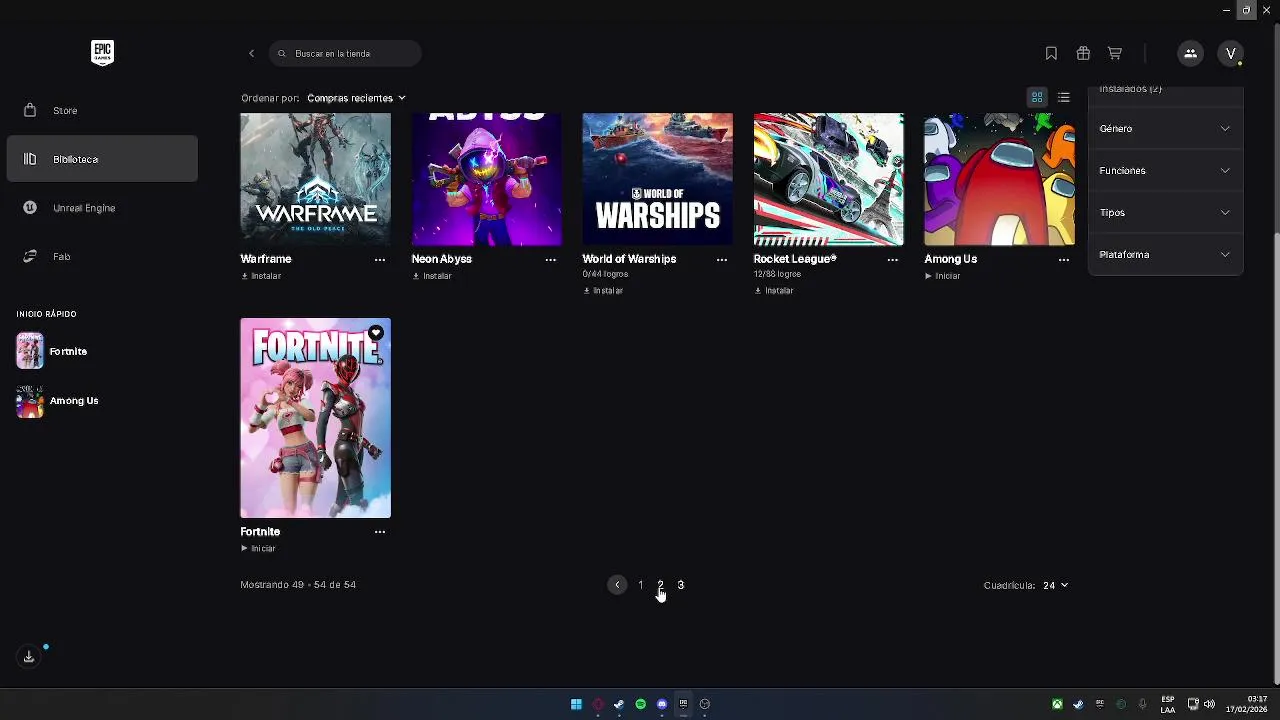Open the downloads icon at bottom left
Image resolution: width=1280 pixels, height=720 pixels.
[x=29, y=656]
